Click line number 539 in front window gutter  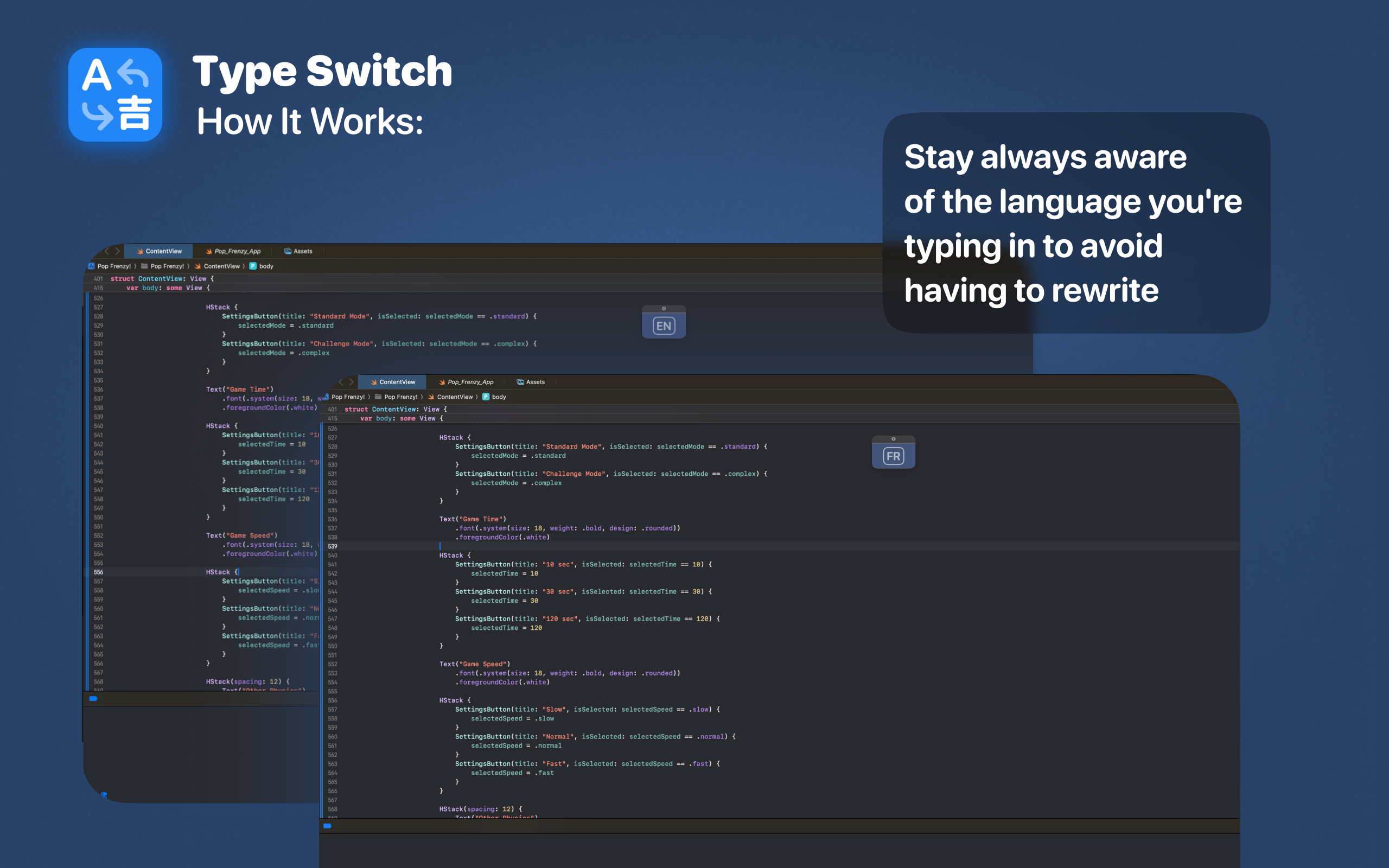point(332,546)
